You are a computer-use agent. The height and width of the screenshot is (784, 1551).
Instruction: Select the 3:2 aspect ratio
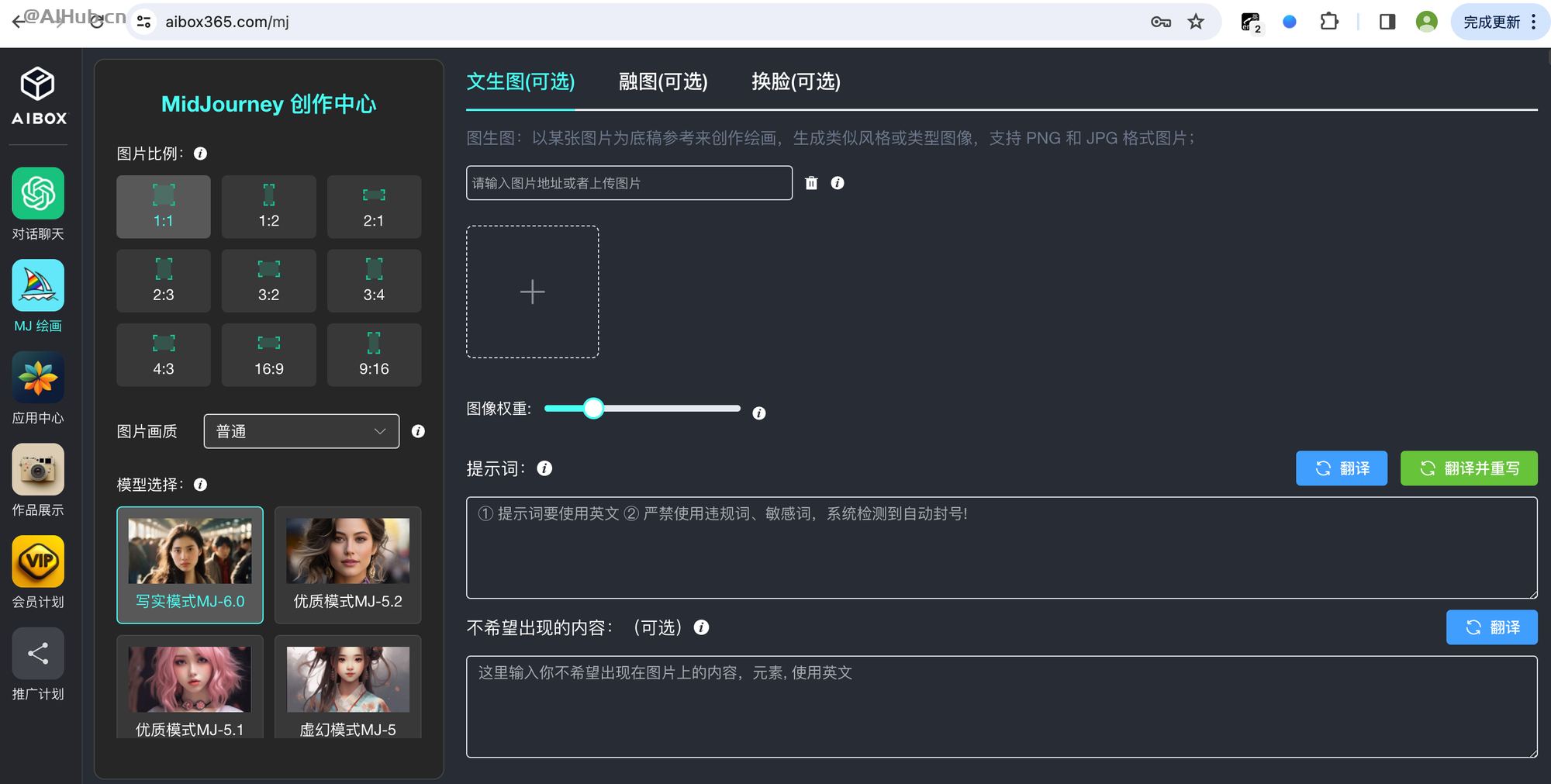point(269,281)
